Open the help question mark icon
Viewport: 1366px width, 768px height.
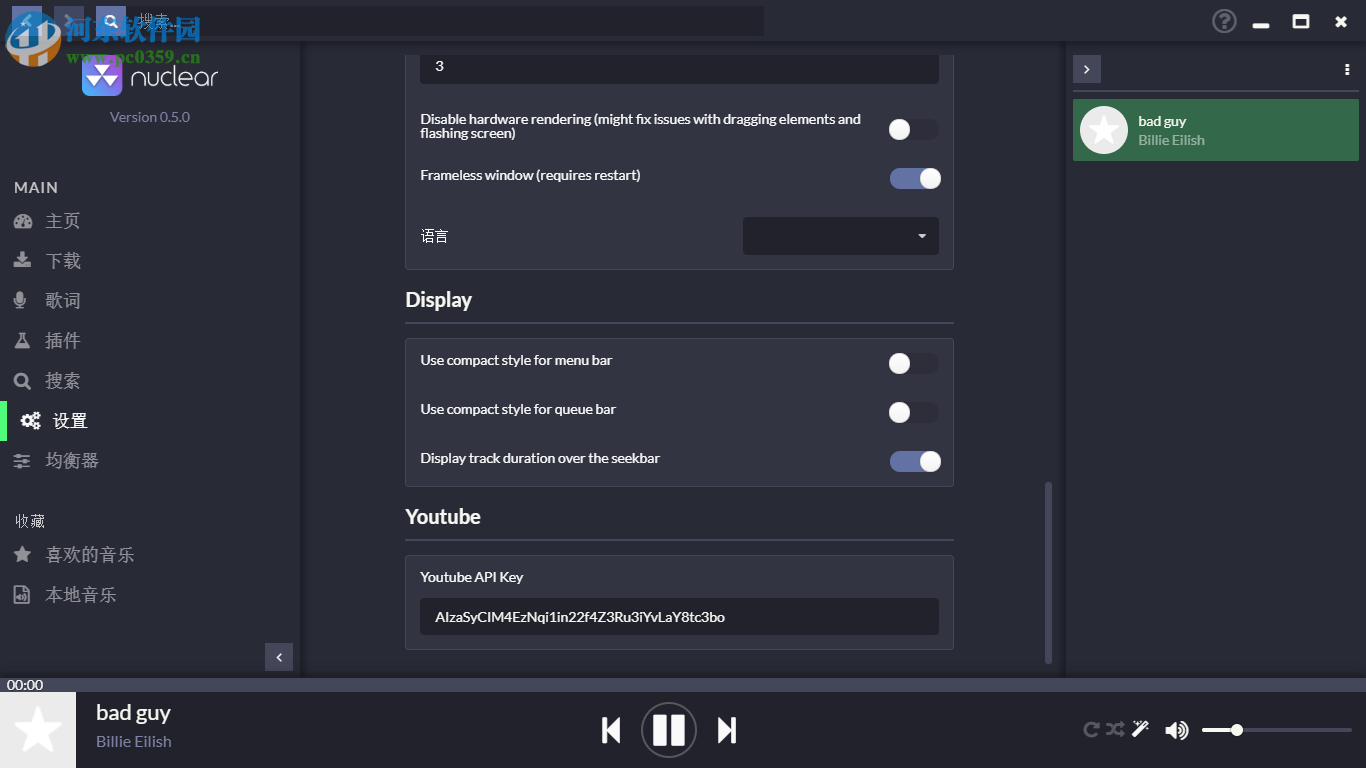point(1224,21)
